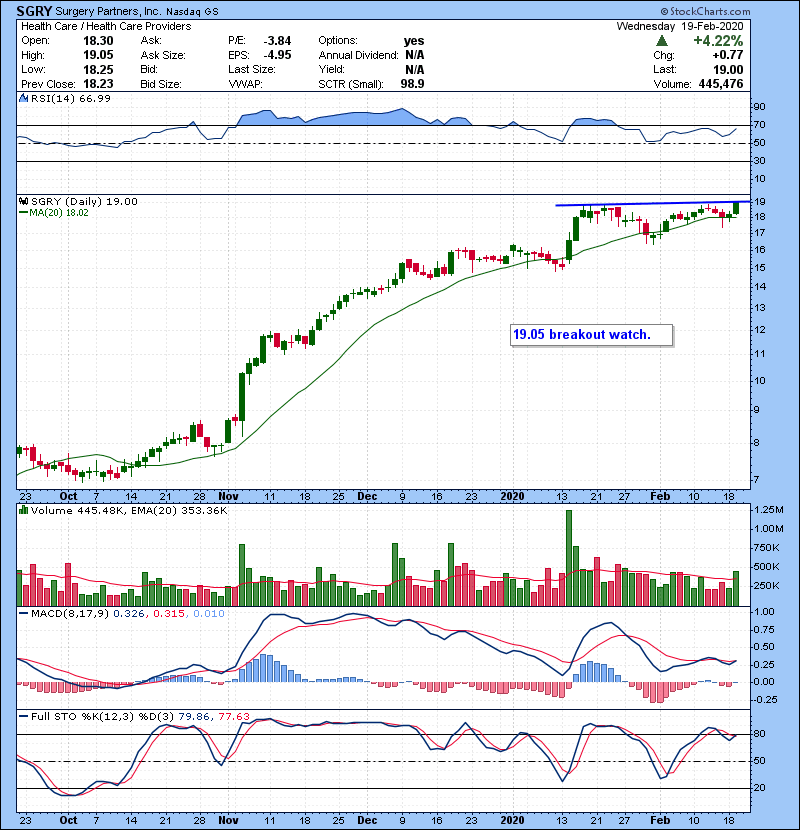Click the blue horizontal resistance trendline
Screen dimensions: 800x830
(650, 204)
